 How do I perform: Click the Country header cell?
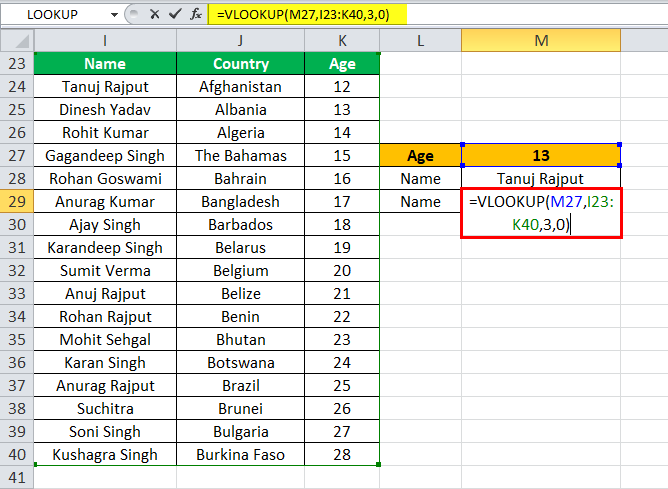(x=240, y=63)
